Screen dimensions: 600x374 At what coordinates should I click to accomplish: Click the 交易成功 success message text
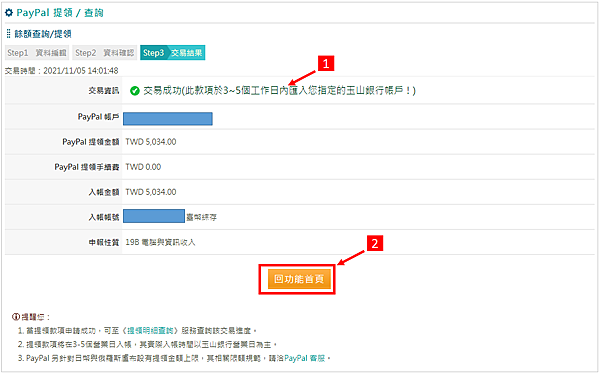[x=280, y=91]
